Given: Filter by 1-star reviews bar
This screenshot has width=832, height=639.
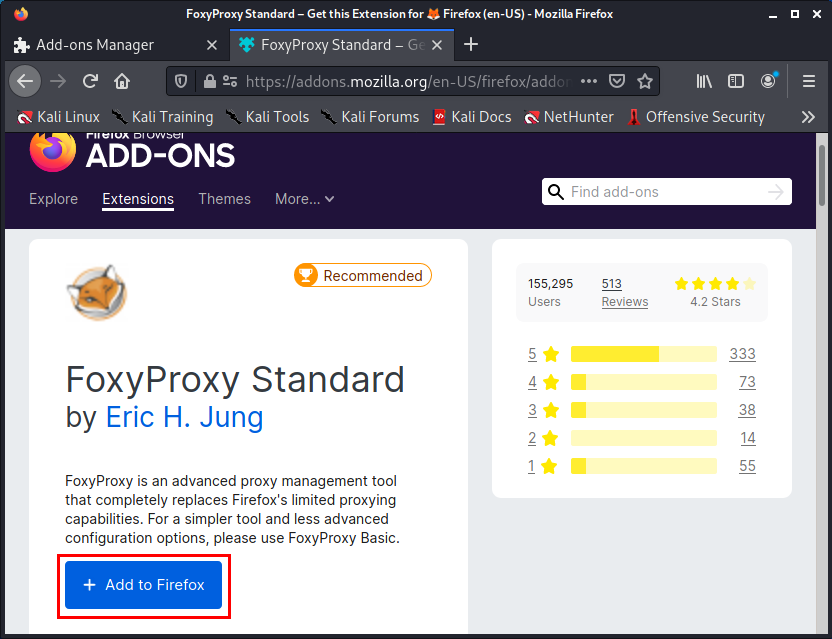Looking at the screenshot, I should coord(644,466).
